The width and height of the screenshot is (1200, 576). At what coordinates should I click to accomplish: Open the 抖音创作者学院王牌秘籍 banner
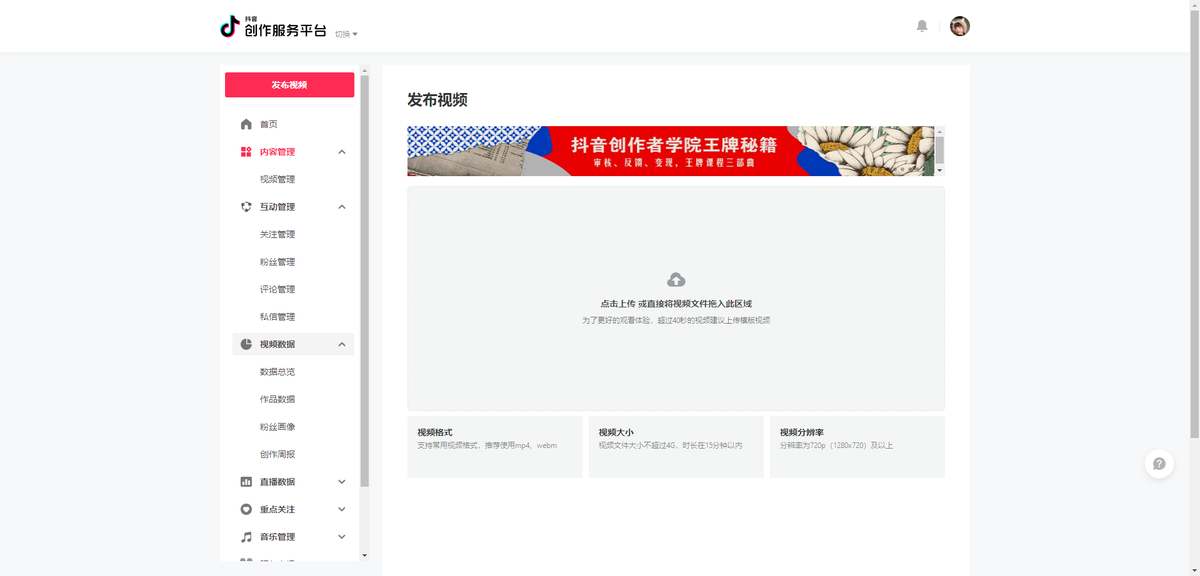[x=670, y=151]
